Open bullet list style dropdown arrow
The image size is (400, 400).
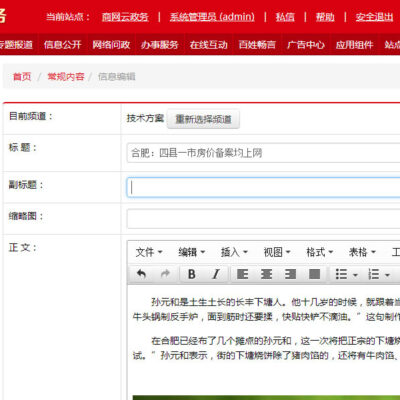355,275
